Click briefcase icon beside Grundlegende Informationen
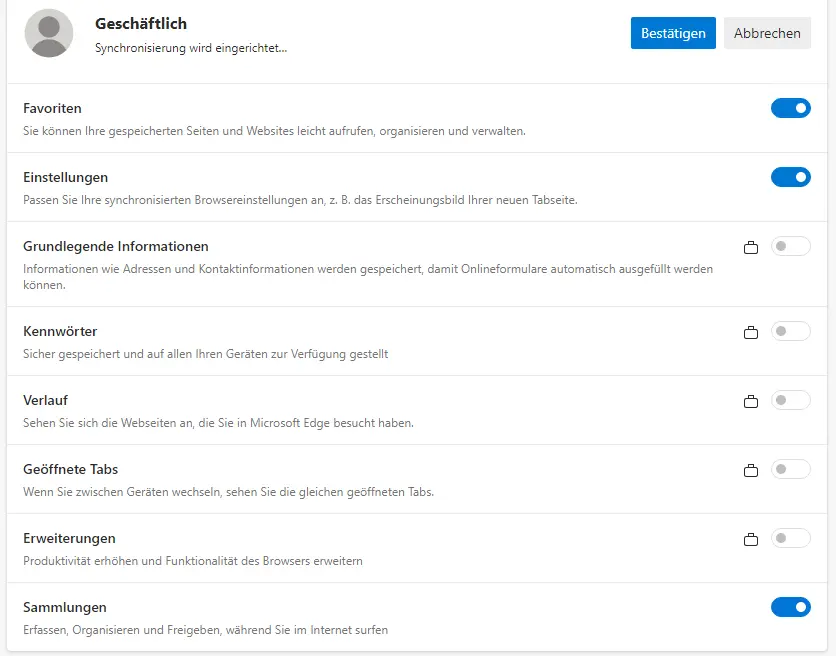The image size is (836, 656). pyautogui.click(x=751, y=247)
